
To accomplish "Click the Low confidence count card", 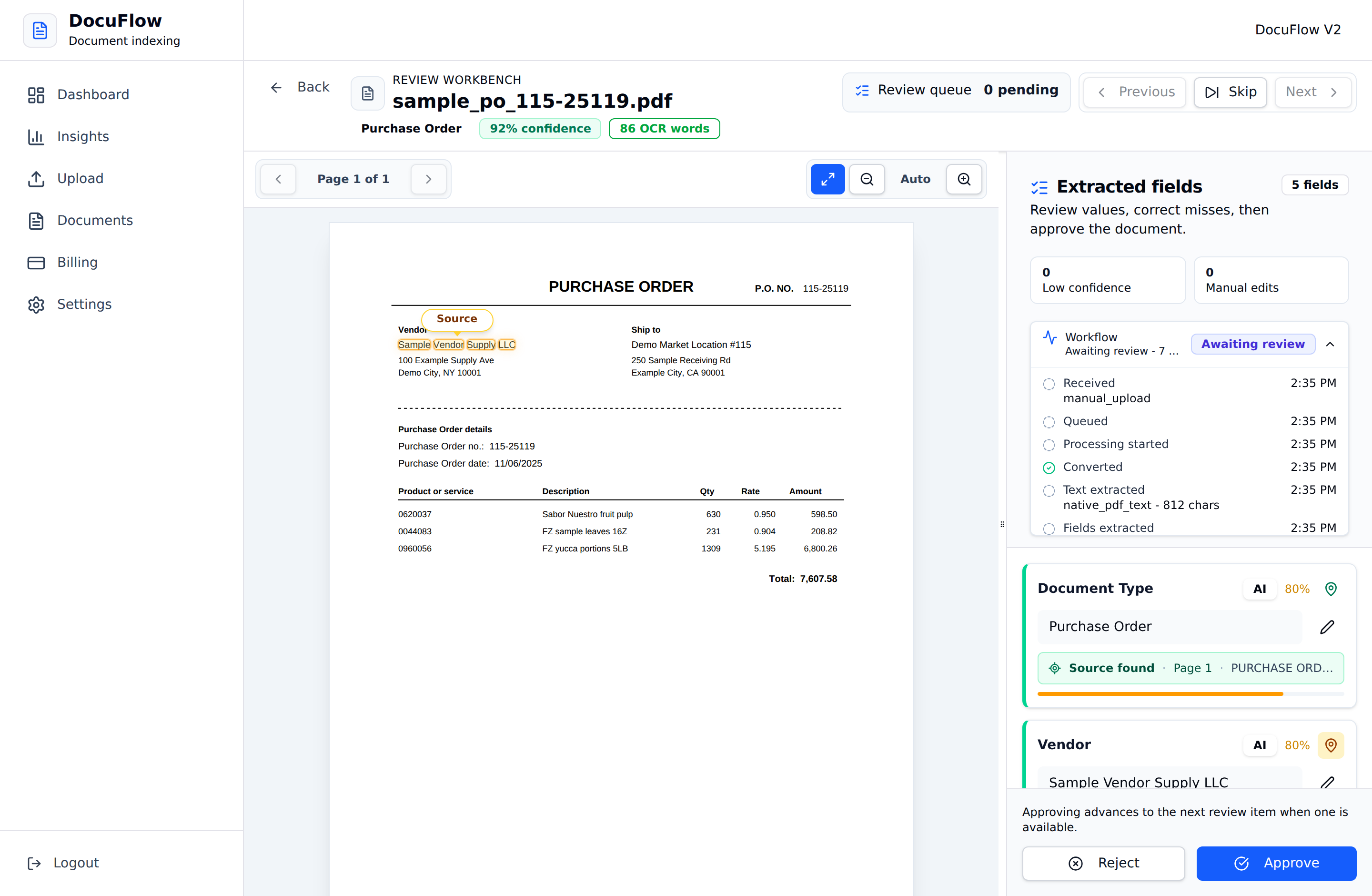I will [x=1108, y=280].
